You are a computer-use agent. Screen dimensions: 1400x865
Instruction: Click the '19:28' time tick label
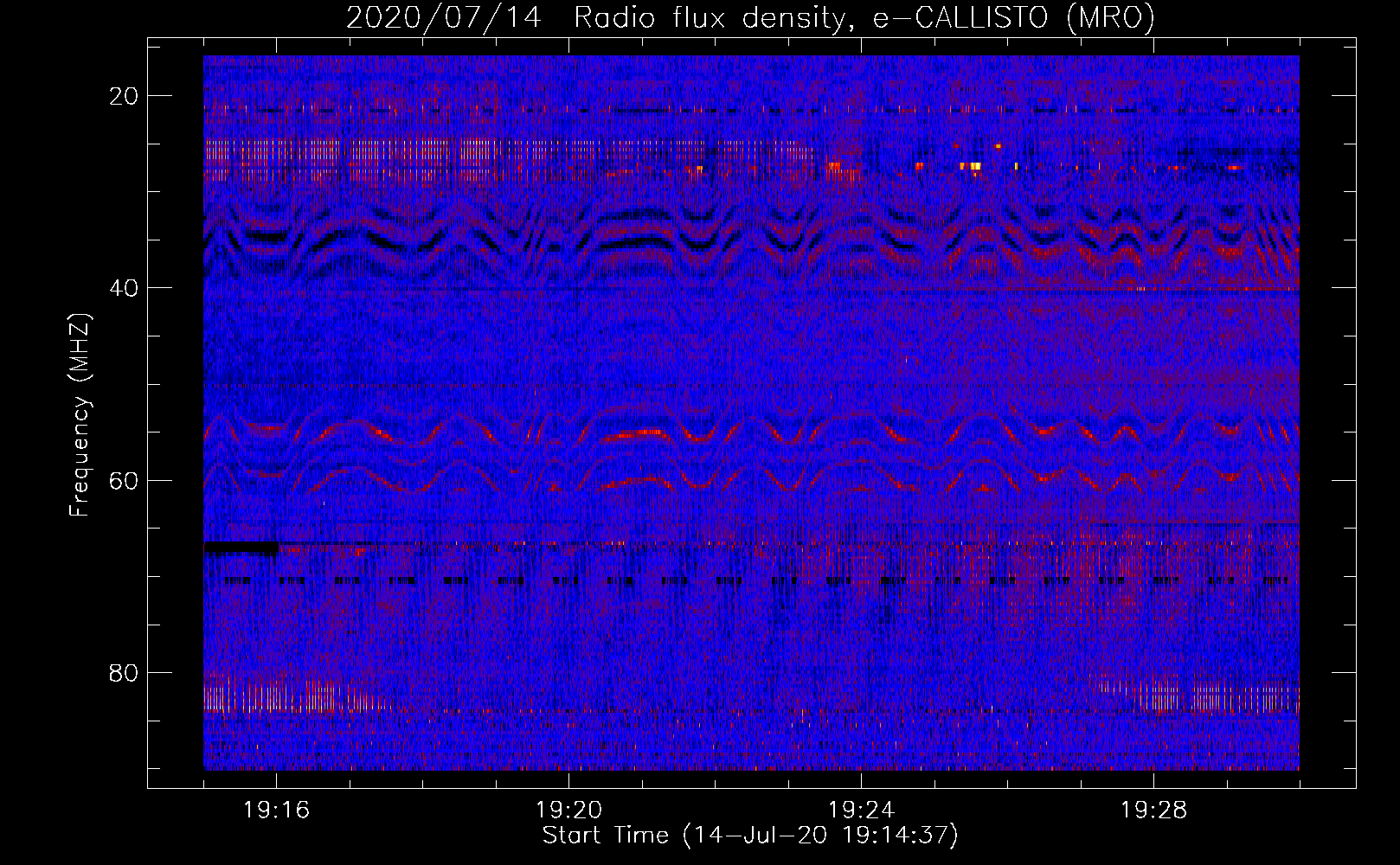[1153, 811]
